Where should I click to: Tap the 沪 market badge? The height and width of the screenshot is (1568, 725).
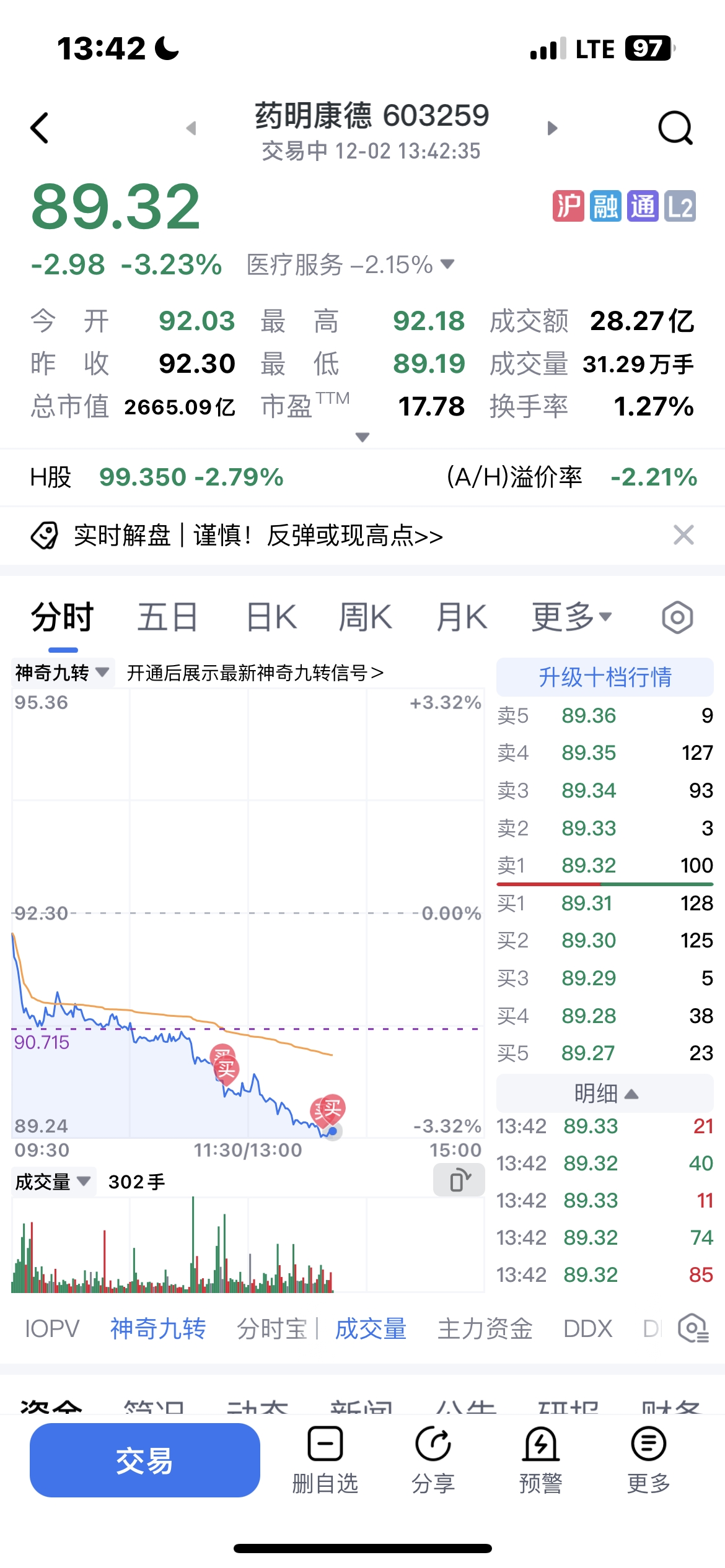[568, 206]
